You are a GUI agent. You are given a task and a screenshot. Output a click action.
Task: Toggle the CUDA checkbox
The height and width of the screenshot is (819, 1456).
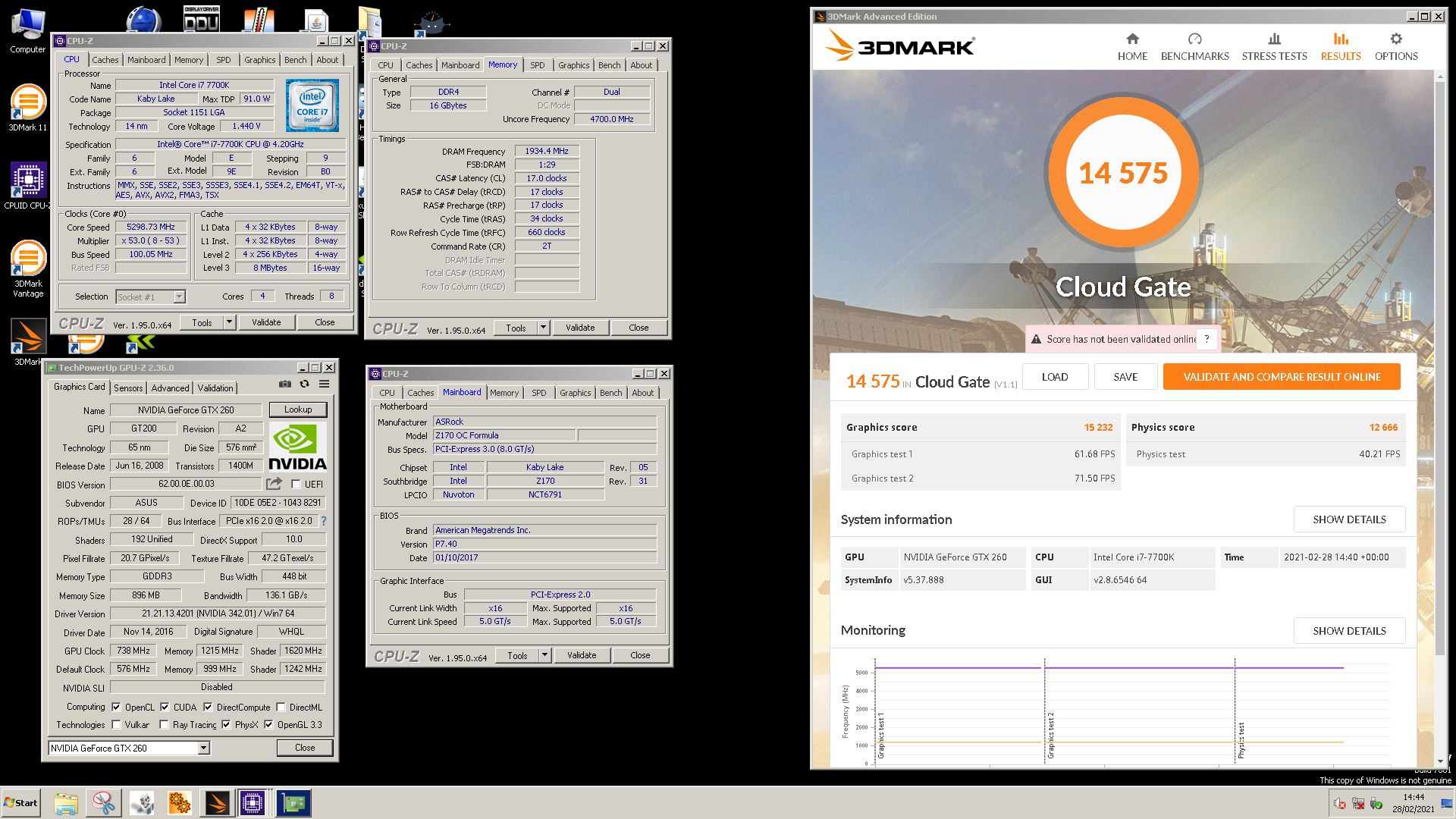pos(165,707)
